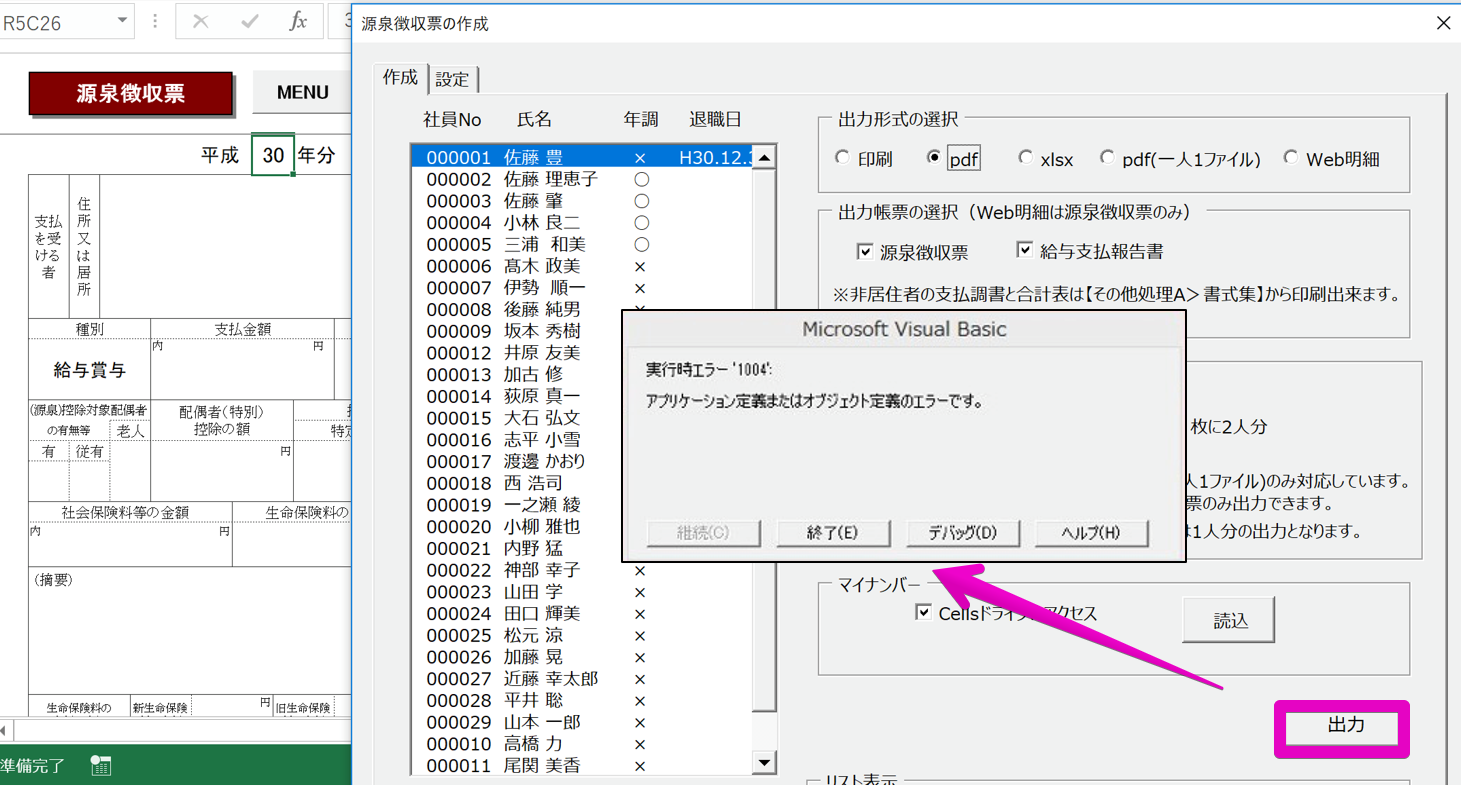The width and height of the screenshot is (1461, 788).
Task: Click the デバッグ(D) button
Action: 962,533
